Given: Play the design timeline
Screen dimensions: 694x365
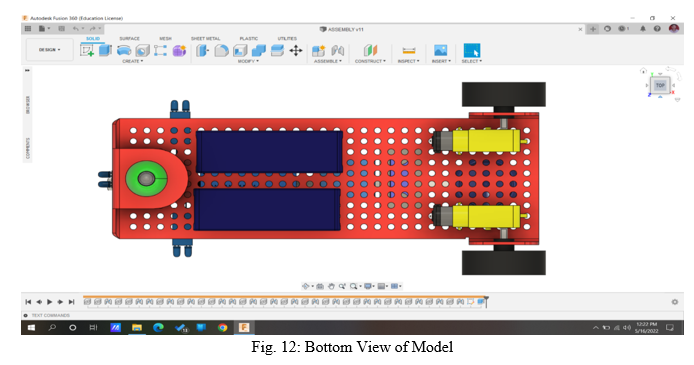Looking at the screenshot, I should coord(50,302).
